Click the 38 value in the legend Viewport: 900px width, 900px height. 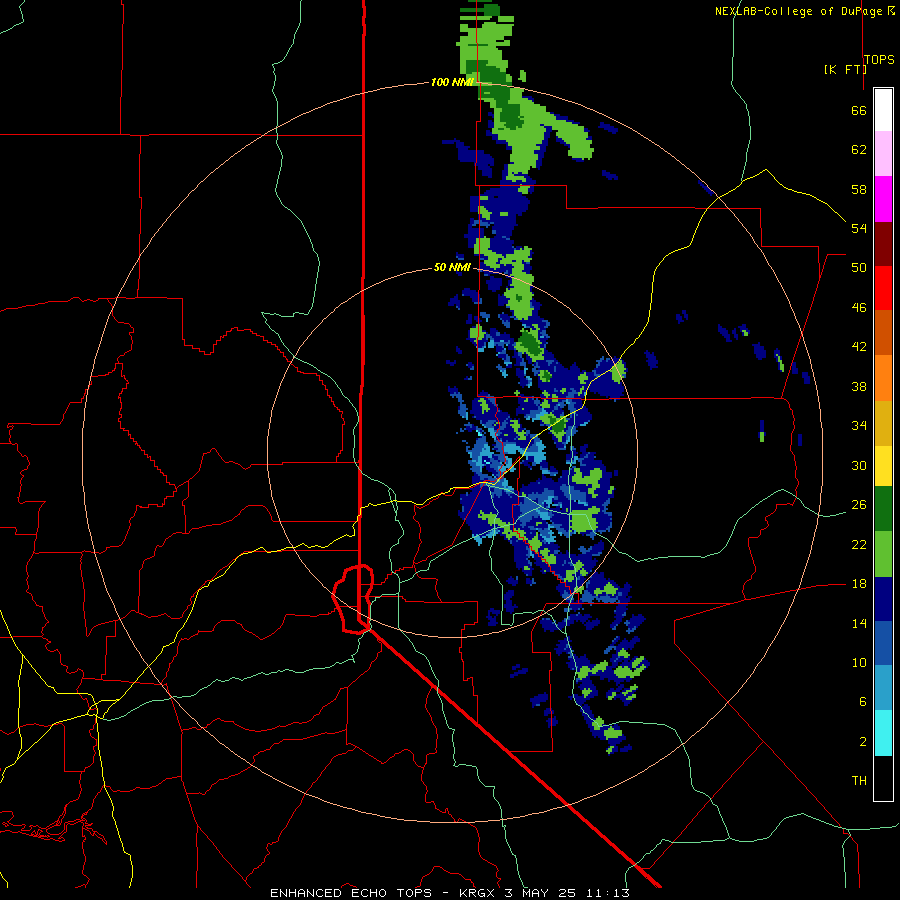click(x=859, y=387)
